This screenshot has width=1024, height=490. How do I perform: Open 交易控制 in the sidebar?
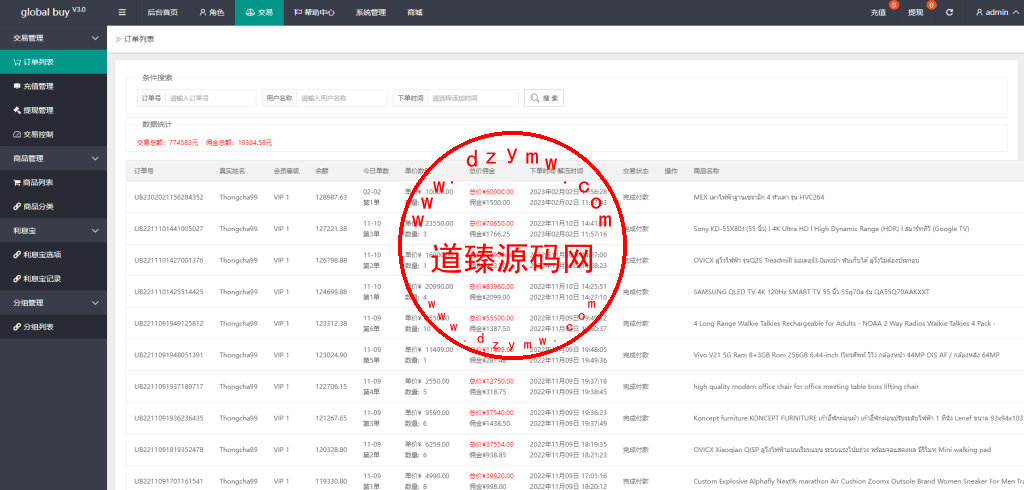click(x=54, y=135)
